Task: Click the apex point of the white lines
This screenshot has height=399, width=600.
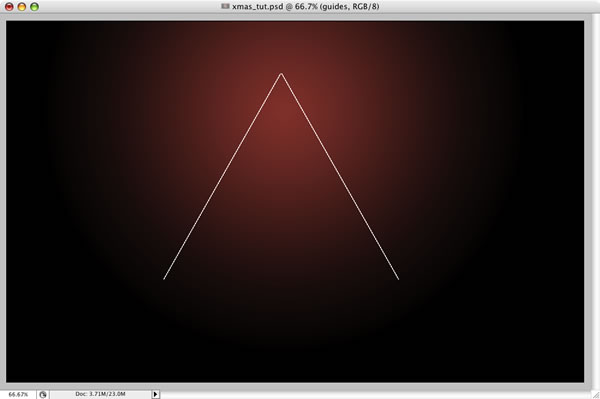Action: coord(281,73)
